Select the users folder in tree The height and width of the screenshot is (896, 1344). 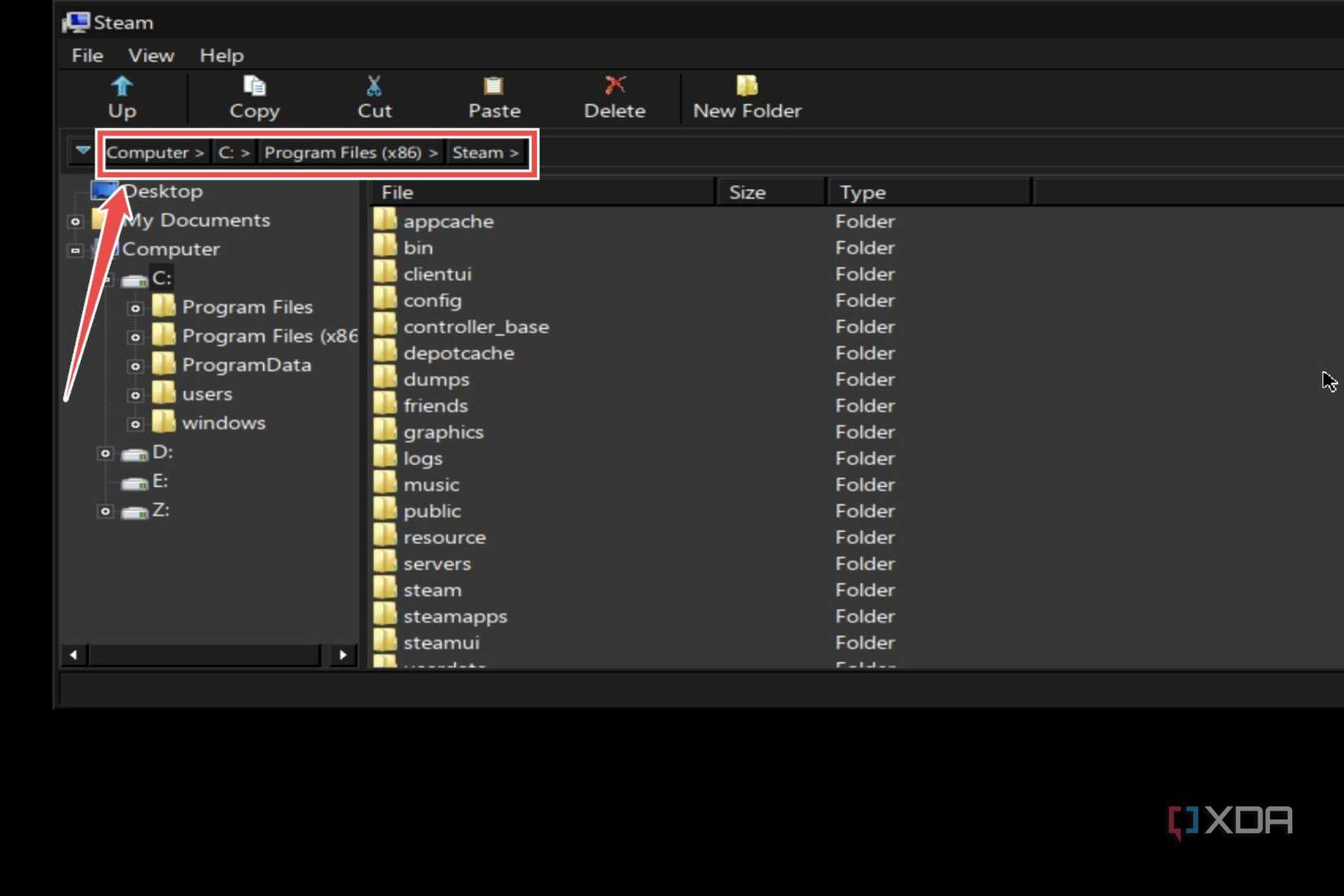207,394
